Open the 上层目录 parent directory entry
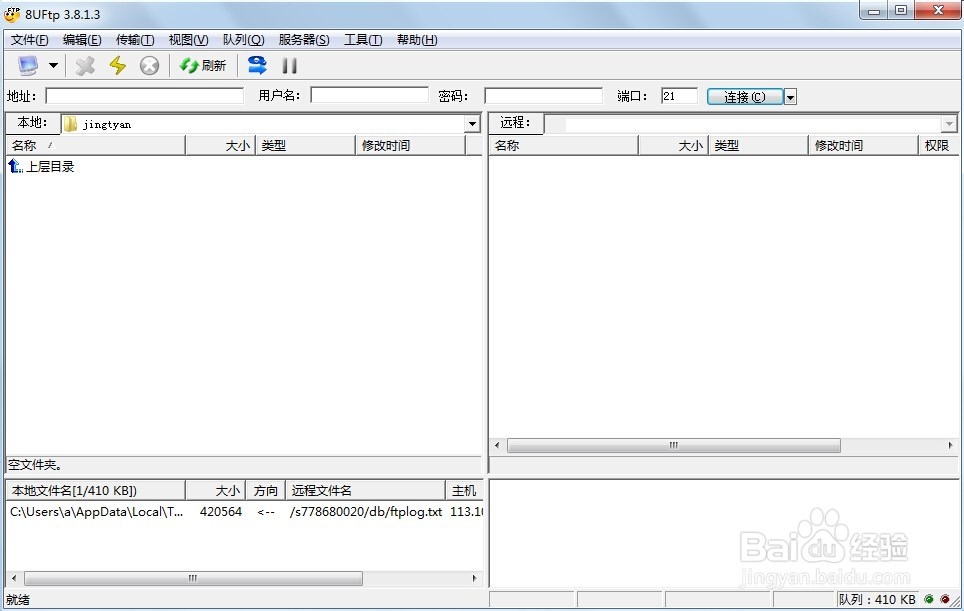The width and height of the screenshot is (964, 611). click(x=45, y=166)
